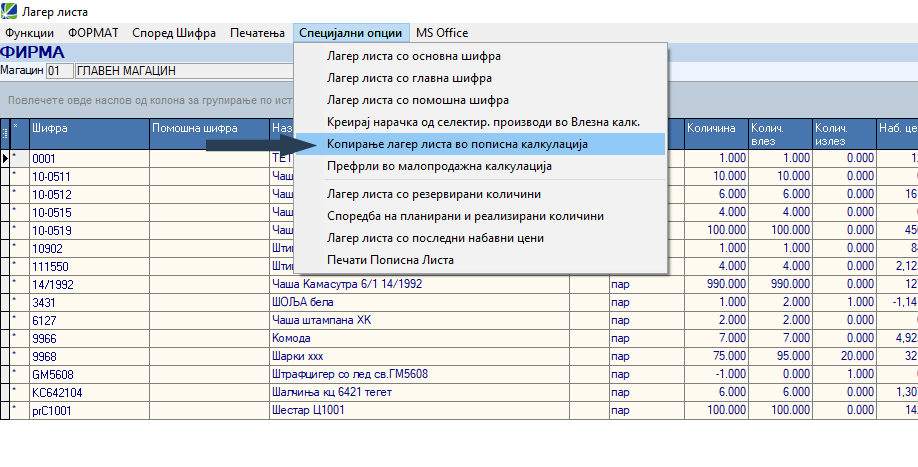
Task: Sort by the Колич. влез column header
Action: coord(781,134)
